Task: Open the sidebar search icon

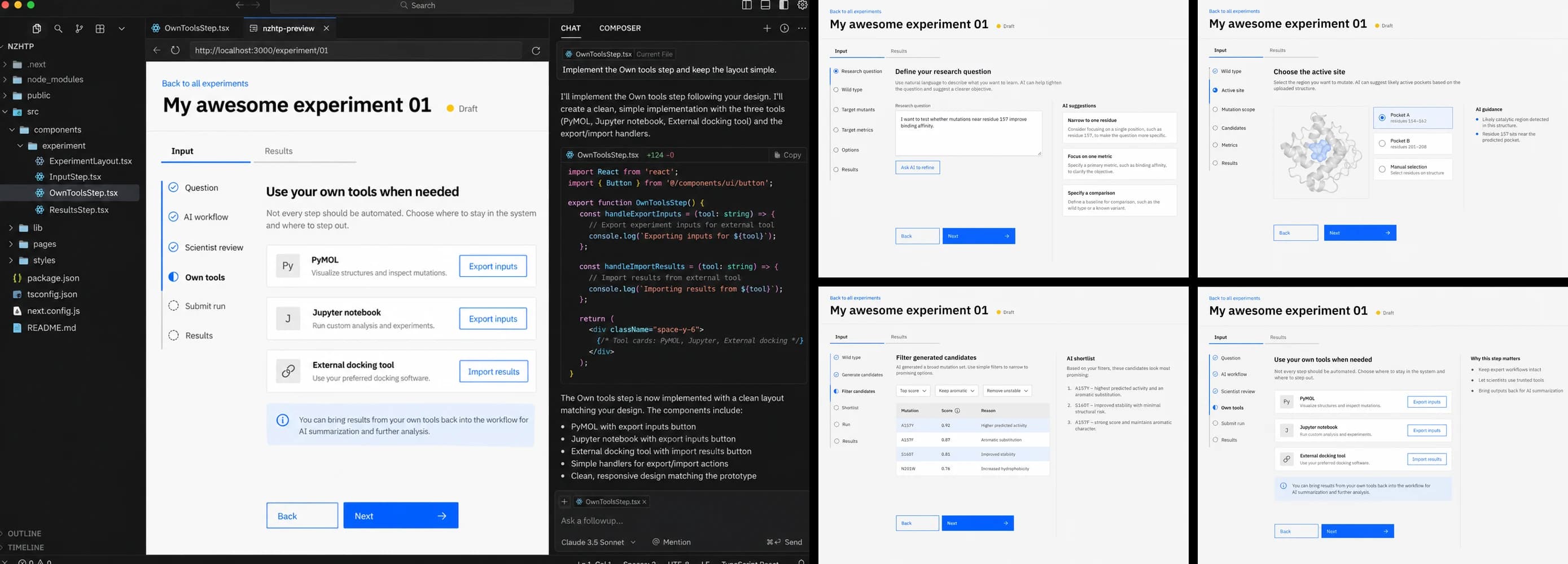Action: (59, 29)
